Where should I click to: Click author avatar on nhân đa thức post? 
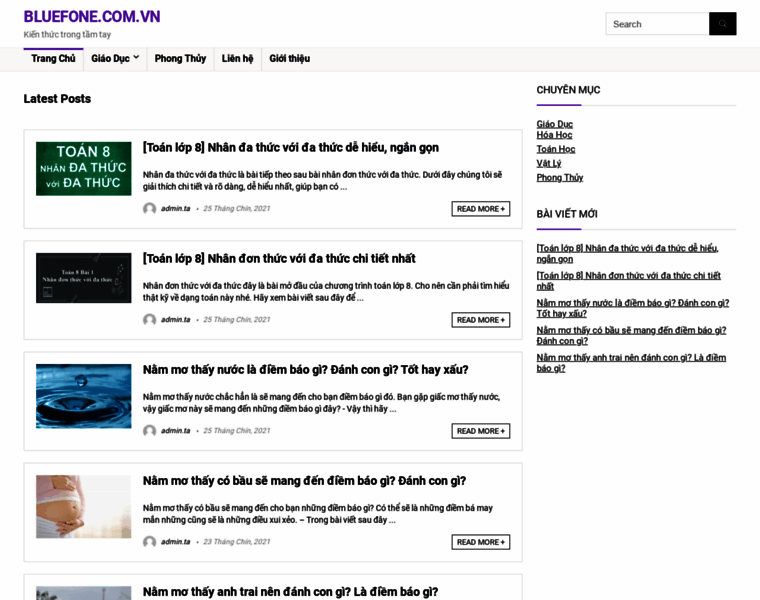(x=149, y=208)
